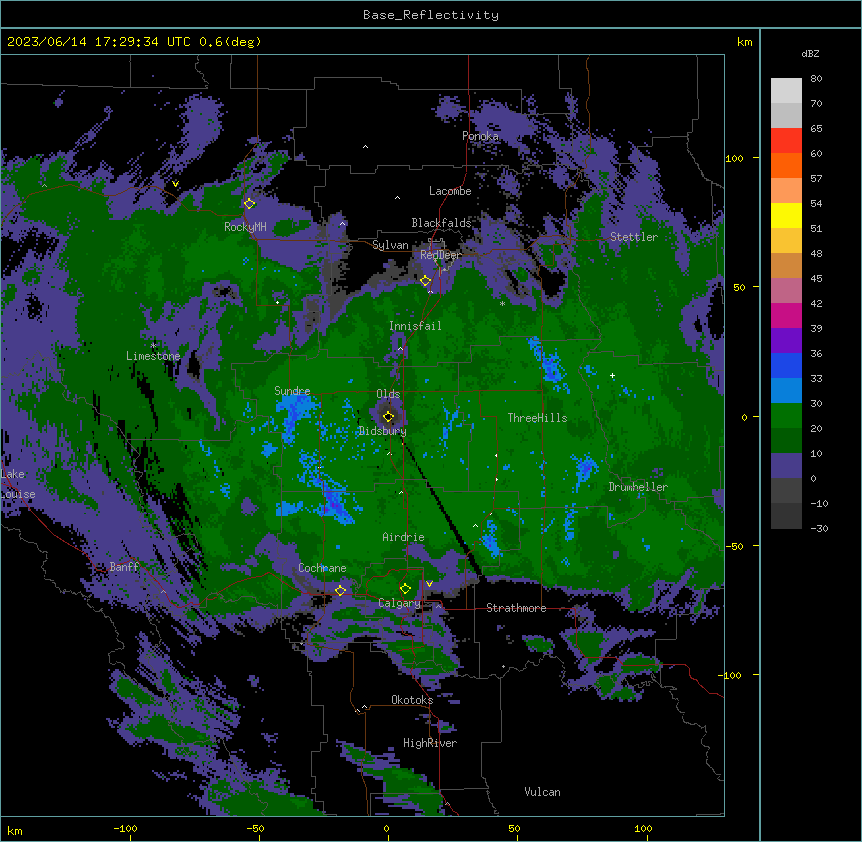
Task: Pick the light blue 33 dBZ legend swatch
Action: click(x=786, y=391)
